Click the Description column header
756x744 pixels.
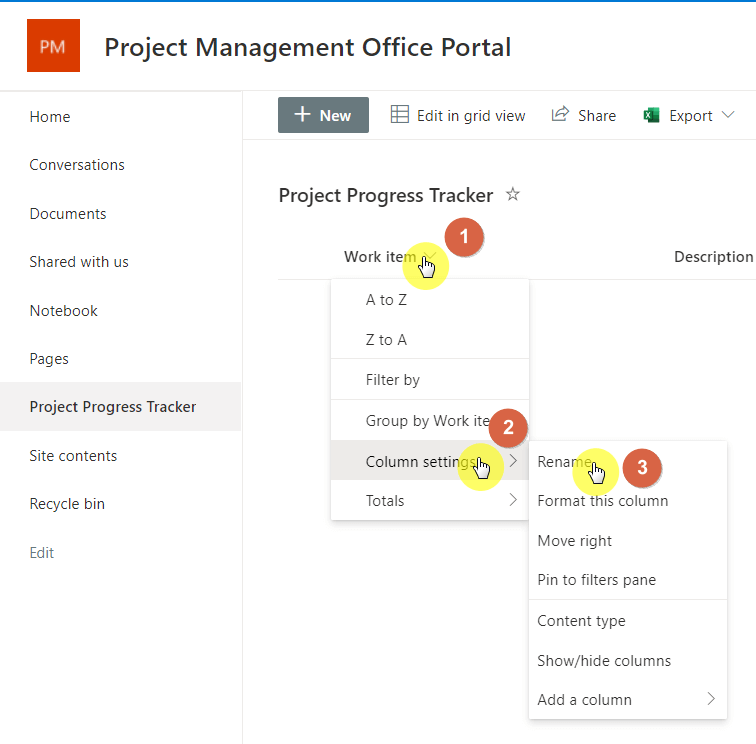coord(713,257)
